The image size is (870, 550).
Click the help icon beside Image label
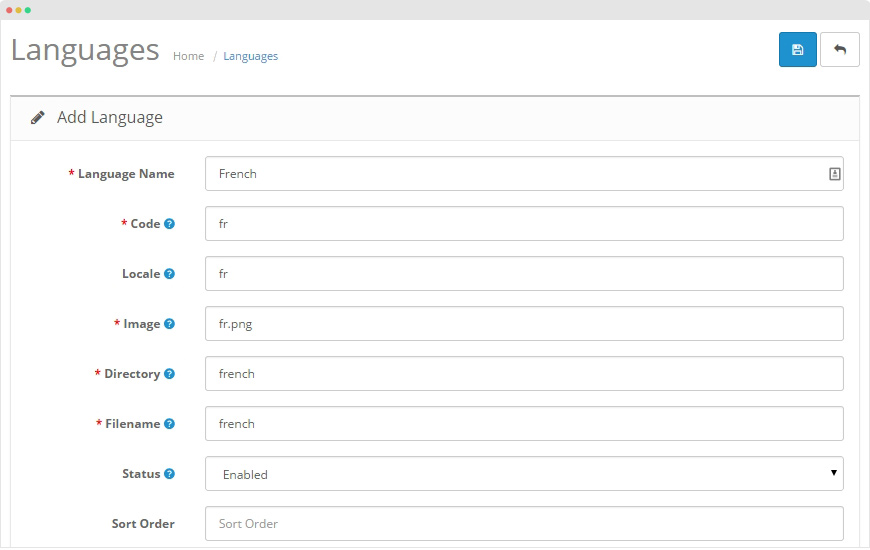[x=169, y=324]
